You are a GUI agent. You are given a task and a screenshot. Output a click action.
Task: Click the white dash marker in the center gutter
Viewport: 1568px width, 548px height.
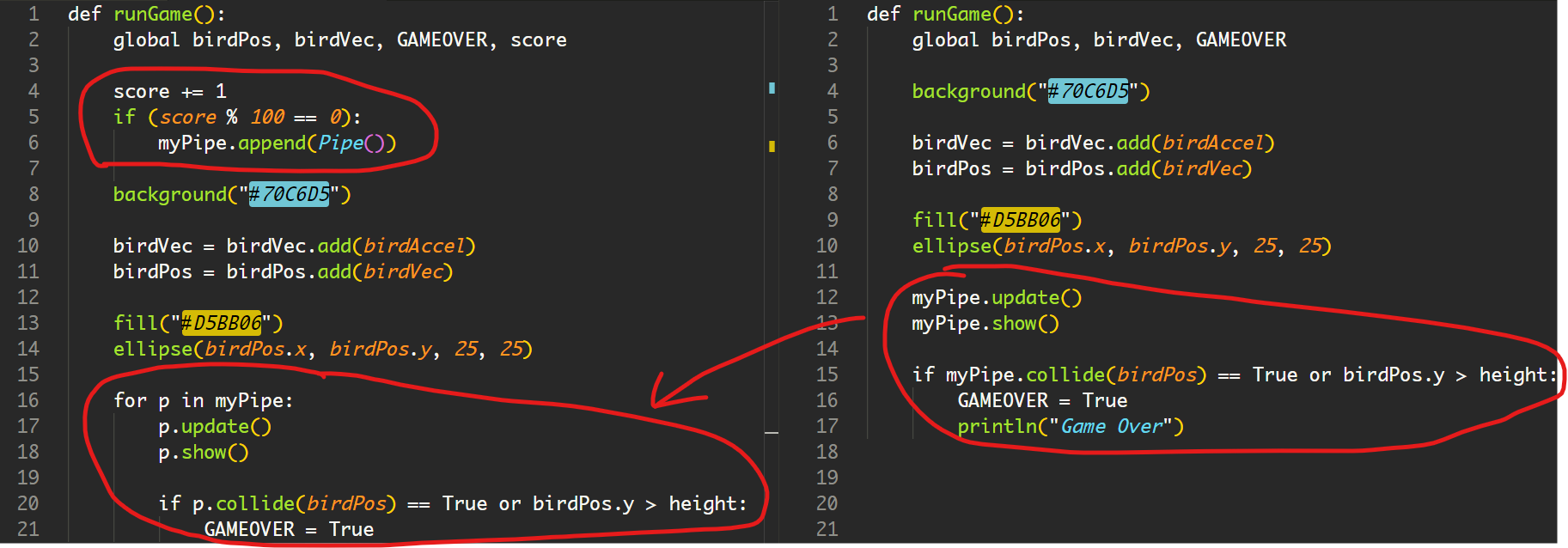[772, 433]
